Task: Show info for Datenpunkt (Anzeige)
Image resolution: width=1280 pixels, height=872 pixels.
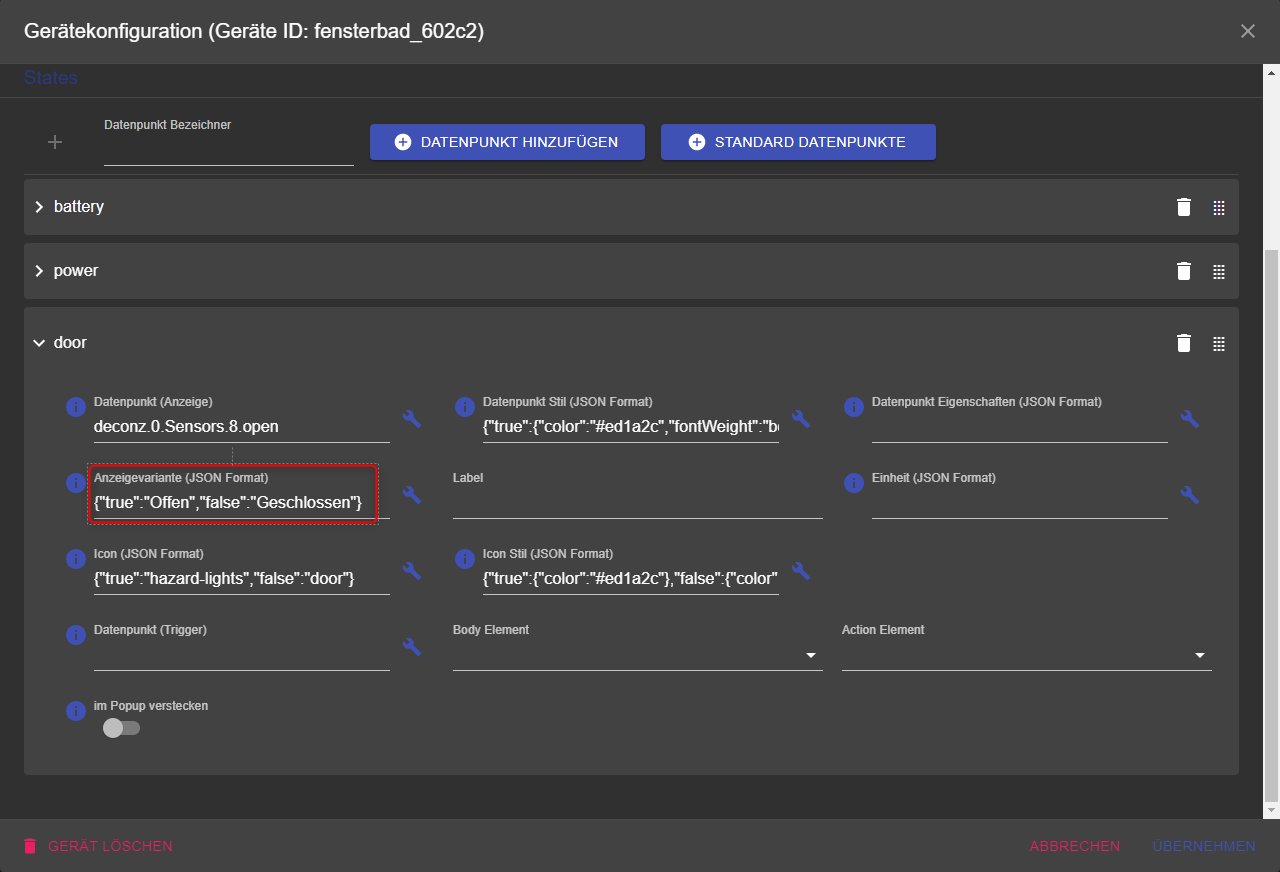Action: pyautogui.click(x=75, y=407)
